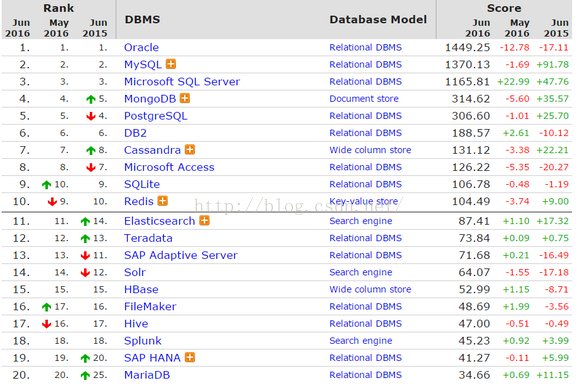Click Search engine in Elasticsearch row
This screenshot has height=391, width=578.
[361, 221]
